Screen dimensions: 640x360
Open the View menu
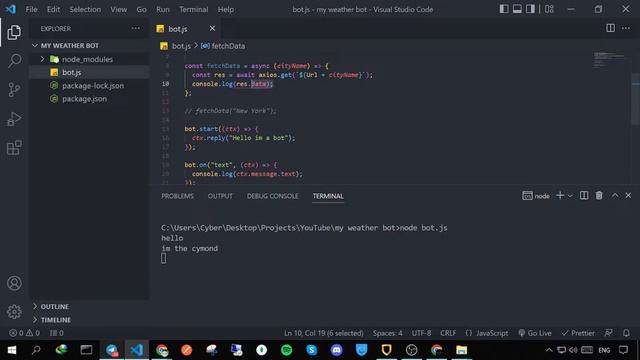[118, 9]
